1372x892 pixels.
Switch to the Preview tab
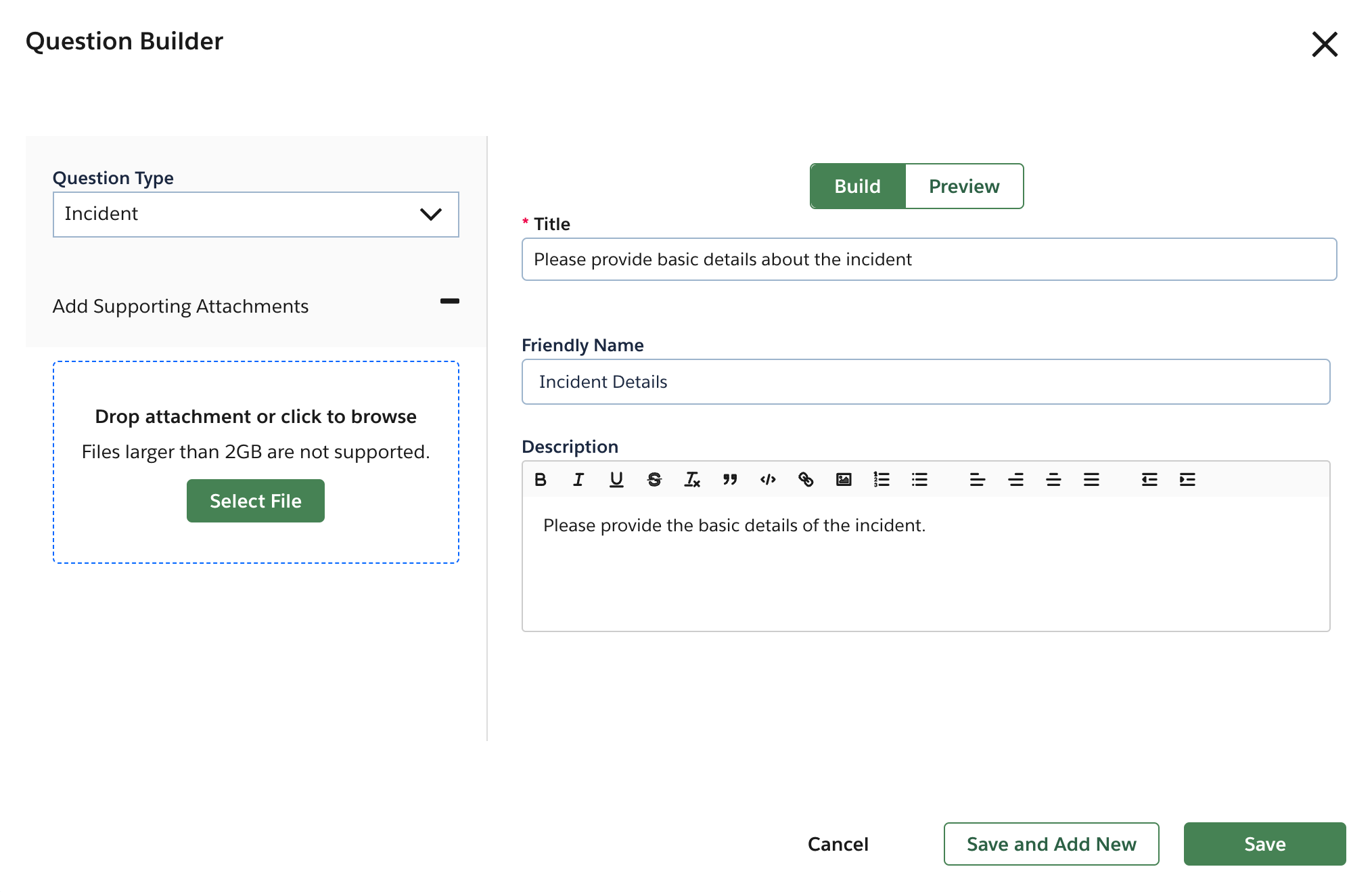(964, 186)
